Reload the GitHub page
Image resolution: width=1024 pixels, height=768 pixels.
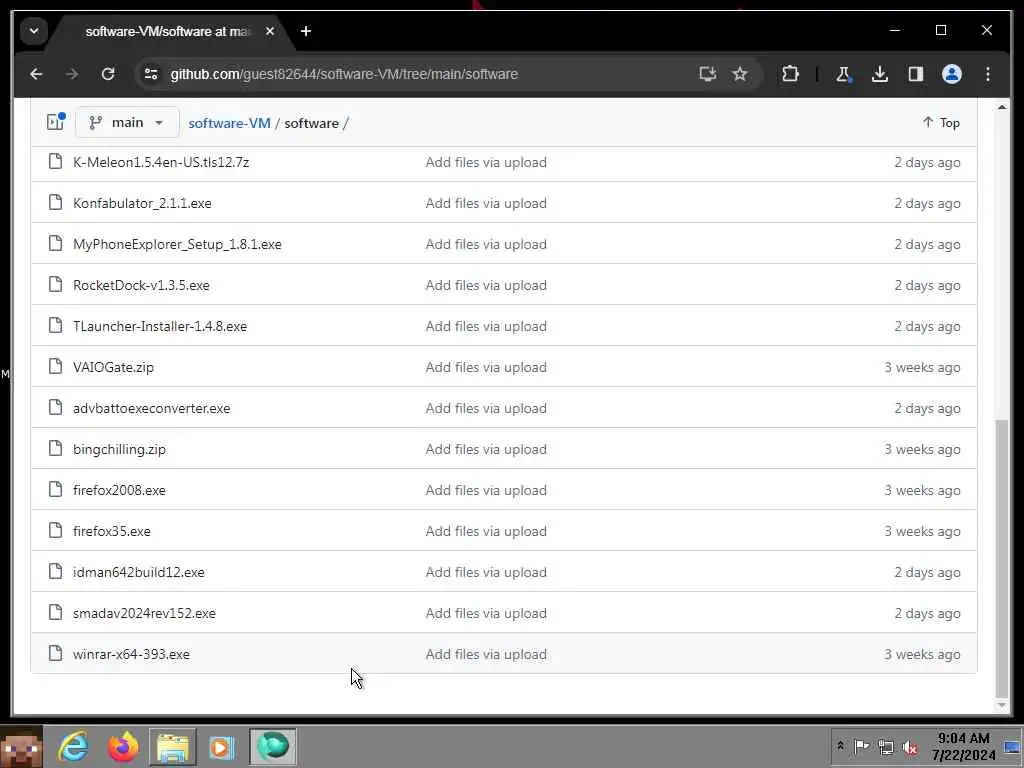click(x=108, y=74)
